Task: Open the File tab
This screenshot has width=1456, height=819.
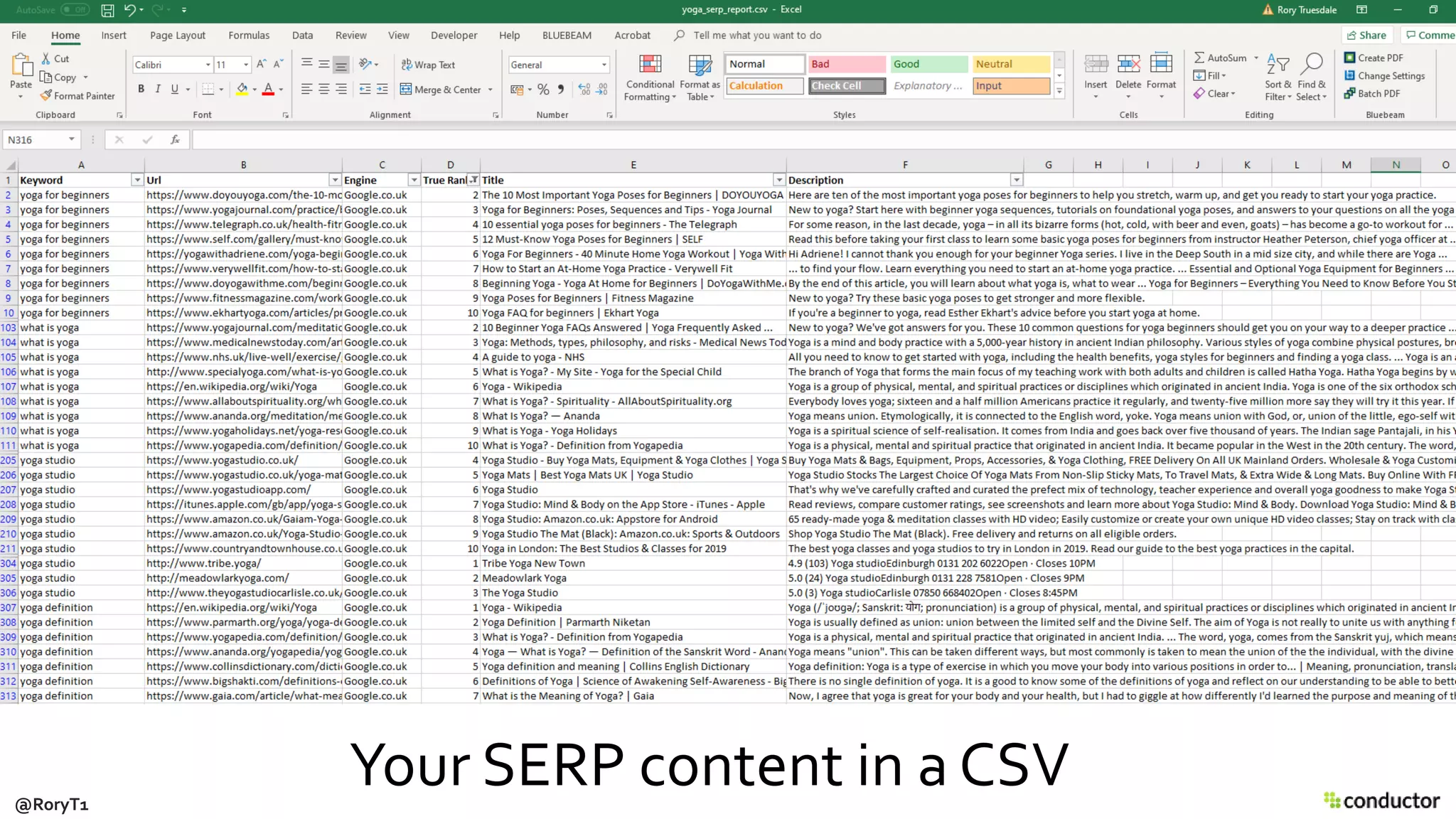Action: (19, 35)
